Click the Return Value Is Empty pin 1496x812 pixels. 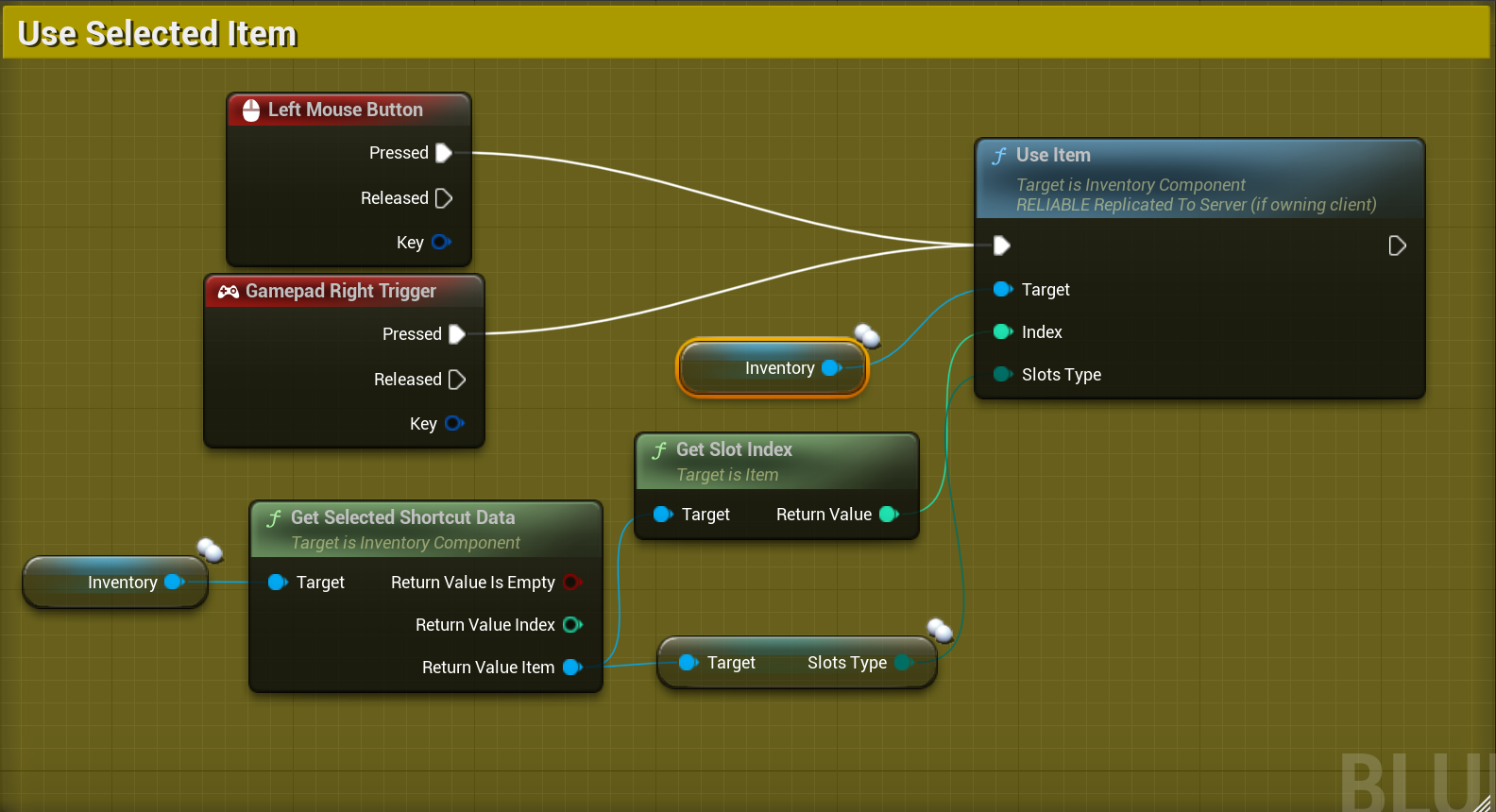[x=572, y=583]
